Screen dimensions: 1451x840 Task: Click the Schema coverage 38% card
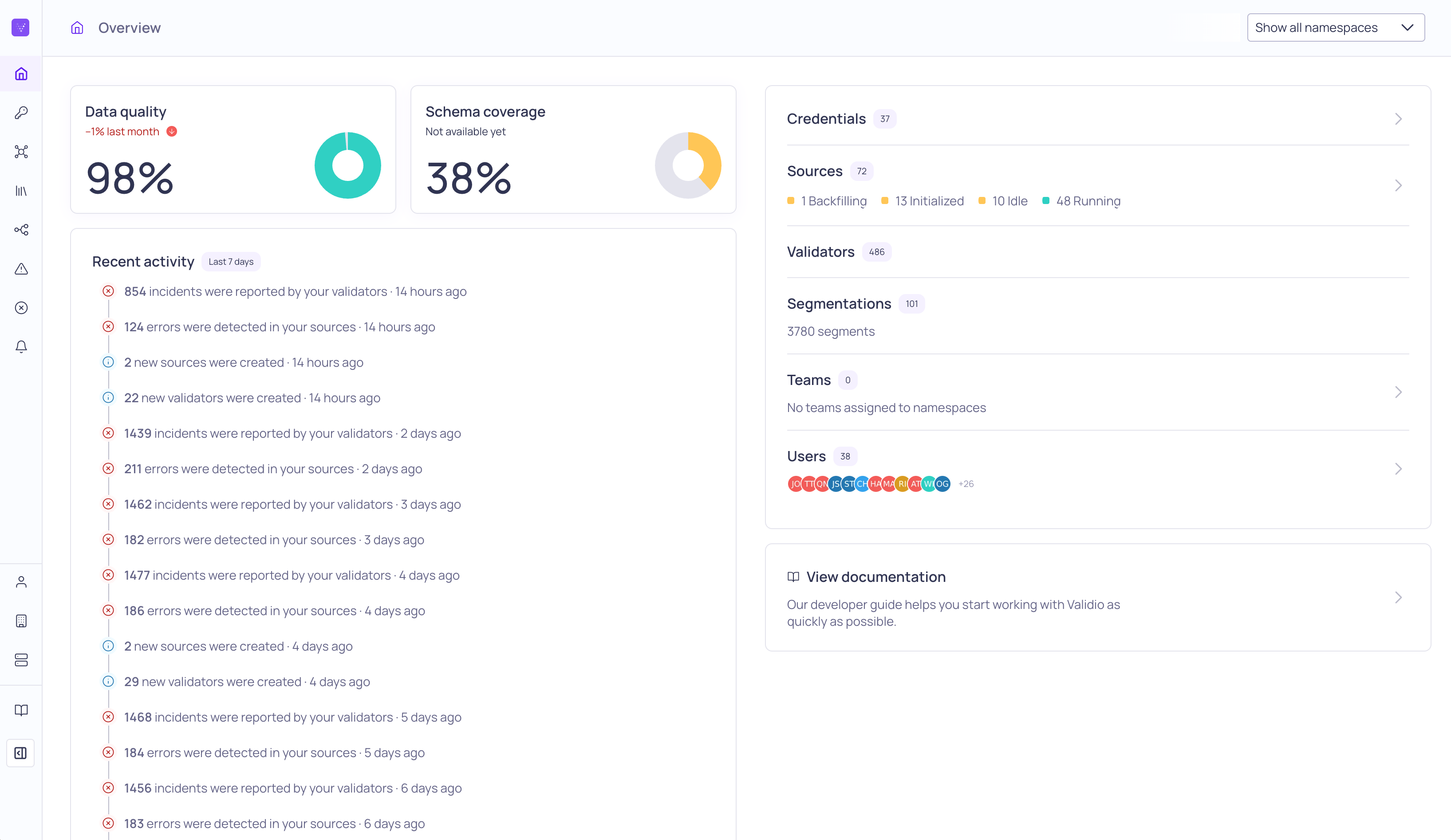click(573, 149)
